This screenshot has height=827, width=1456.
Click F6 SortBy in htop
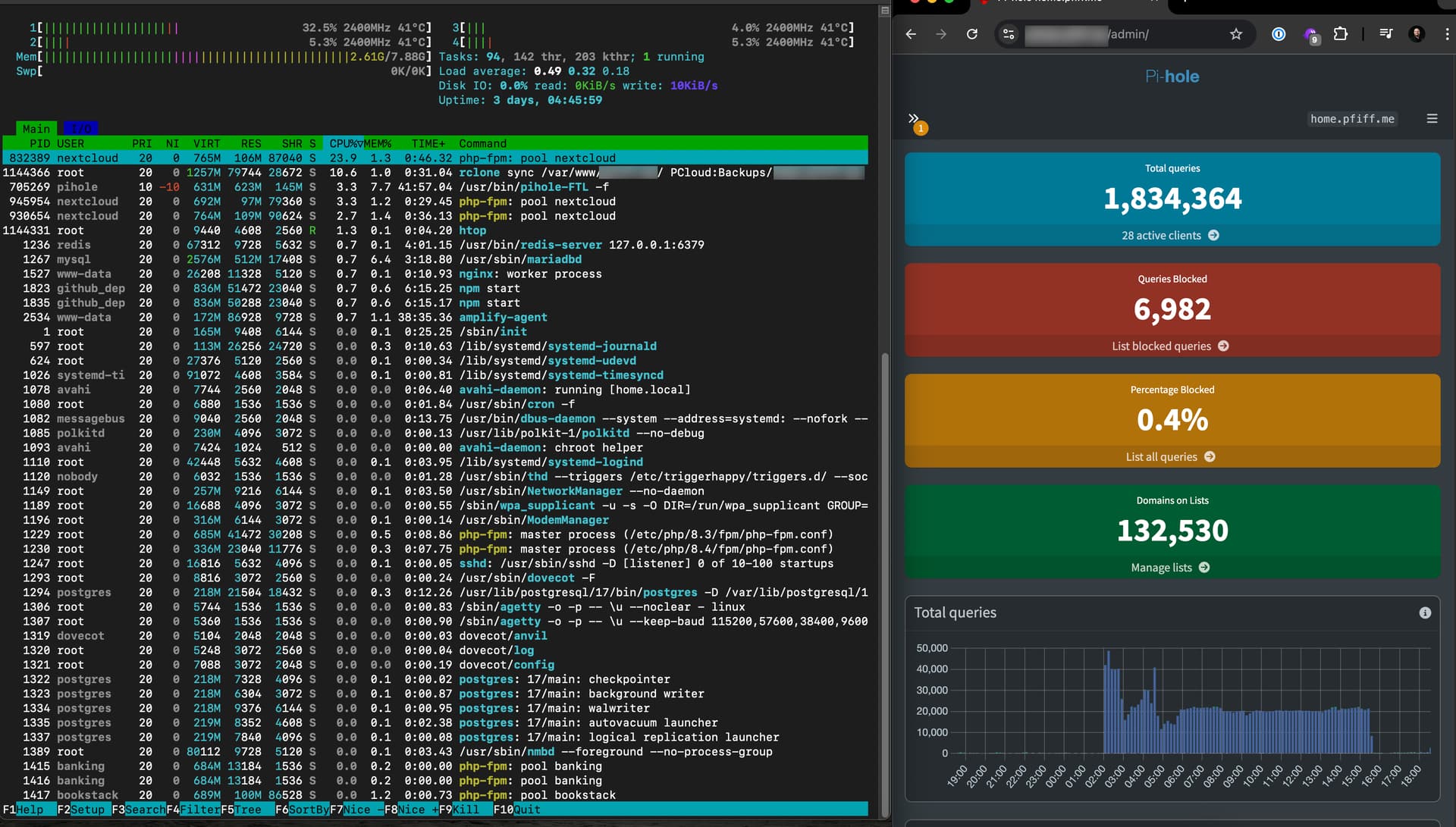[x=302, y=810]
